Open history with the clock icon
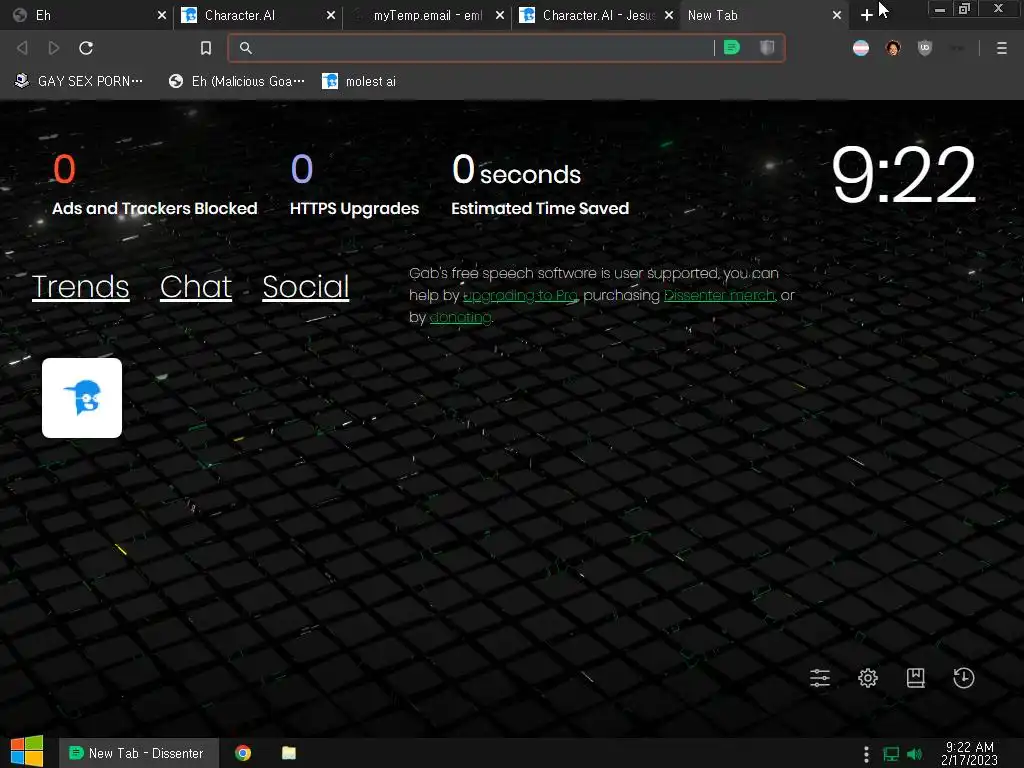1024x768 pixels. 963,678
